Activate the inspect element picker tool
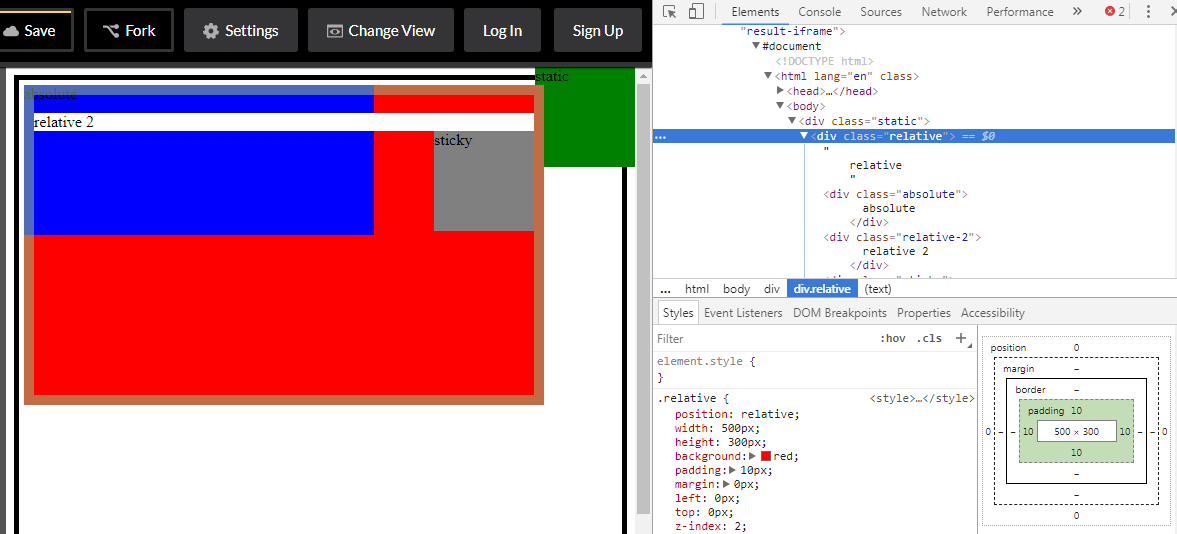The width and height of the screenshot is (1177, 534). (x=670, y=12)
